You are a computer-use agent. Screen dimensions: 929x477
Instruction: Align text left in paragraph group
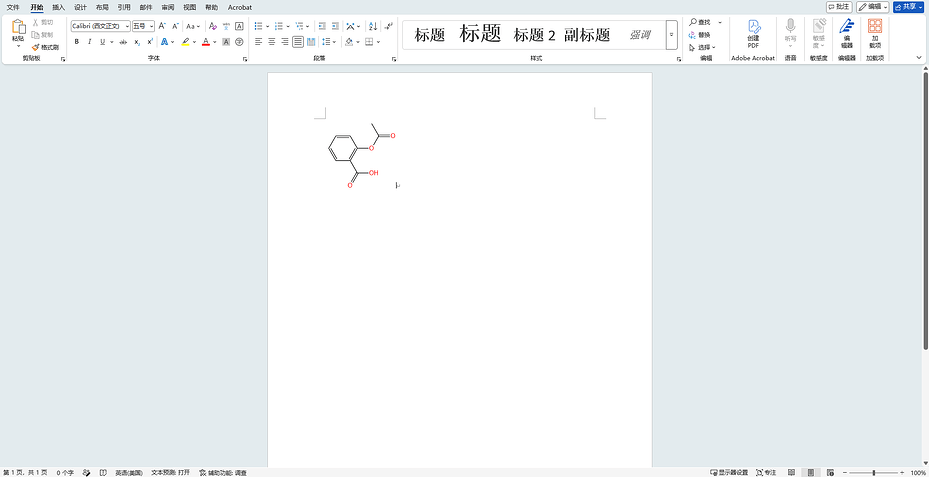[259, 42]
